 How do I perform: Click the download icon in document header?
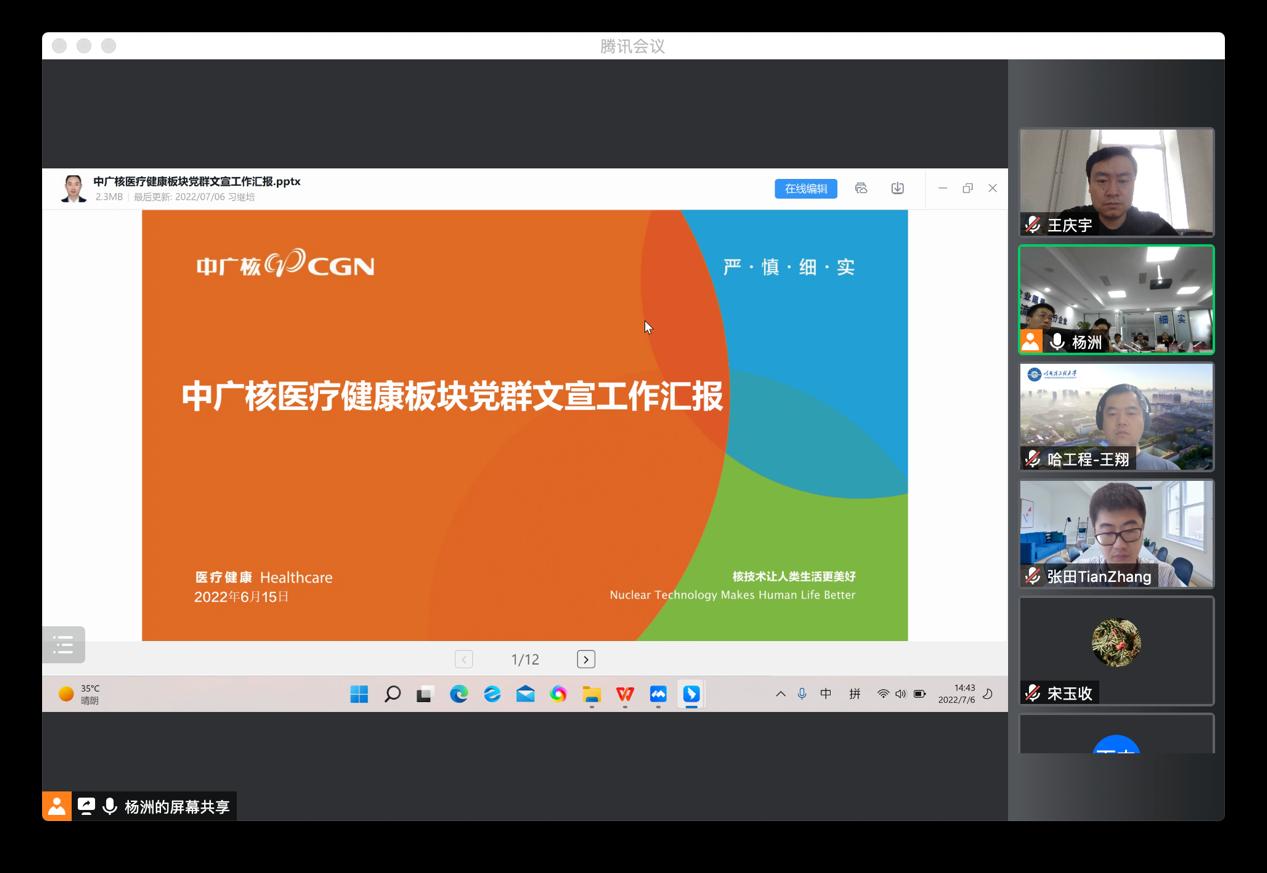(897, 188)
